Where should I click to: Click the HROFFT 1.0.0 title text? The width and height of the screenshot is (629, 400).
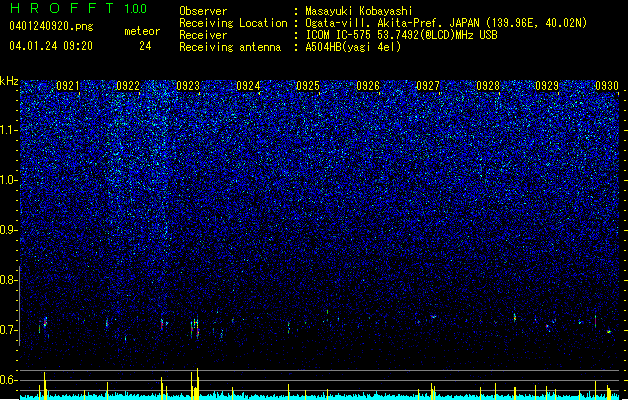[x=78, y=8]
